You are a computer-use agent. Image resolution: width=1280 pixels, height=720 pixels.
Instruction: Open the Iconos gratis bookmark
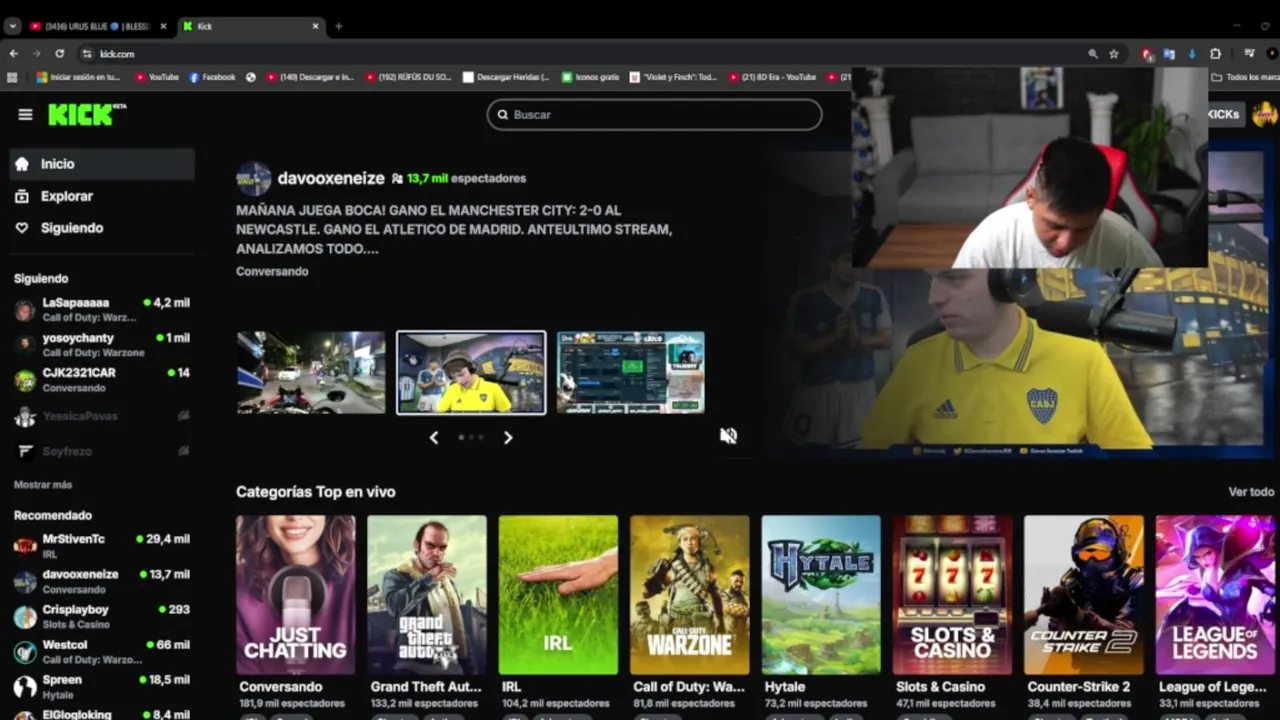590,77
